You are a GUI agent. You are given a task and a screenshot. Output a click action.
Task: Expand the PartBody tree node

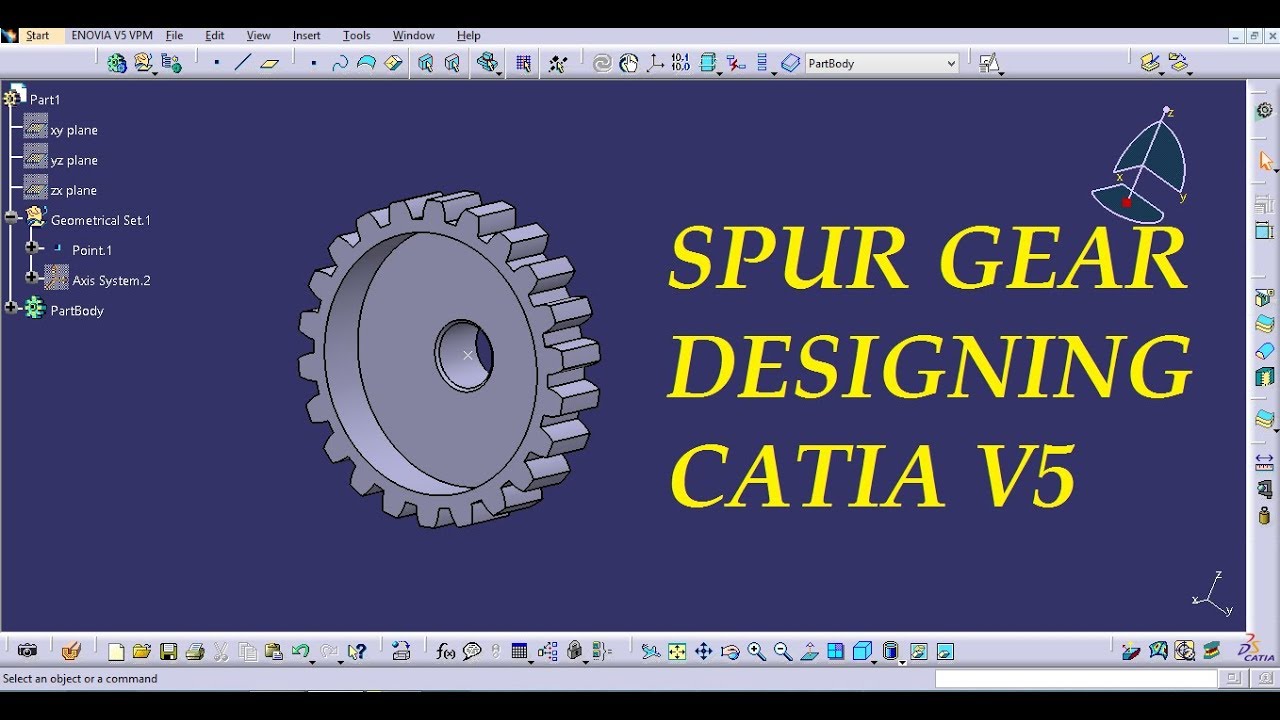(x=11, y=308)
